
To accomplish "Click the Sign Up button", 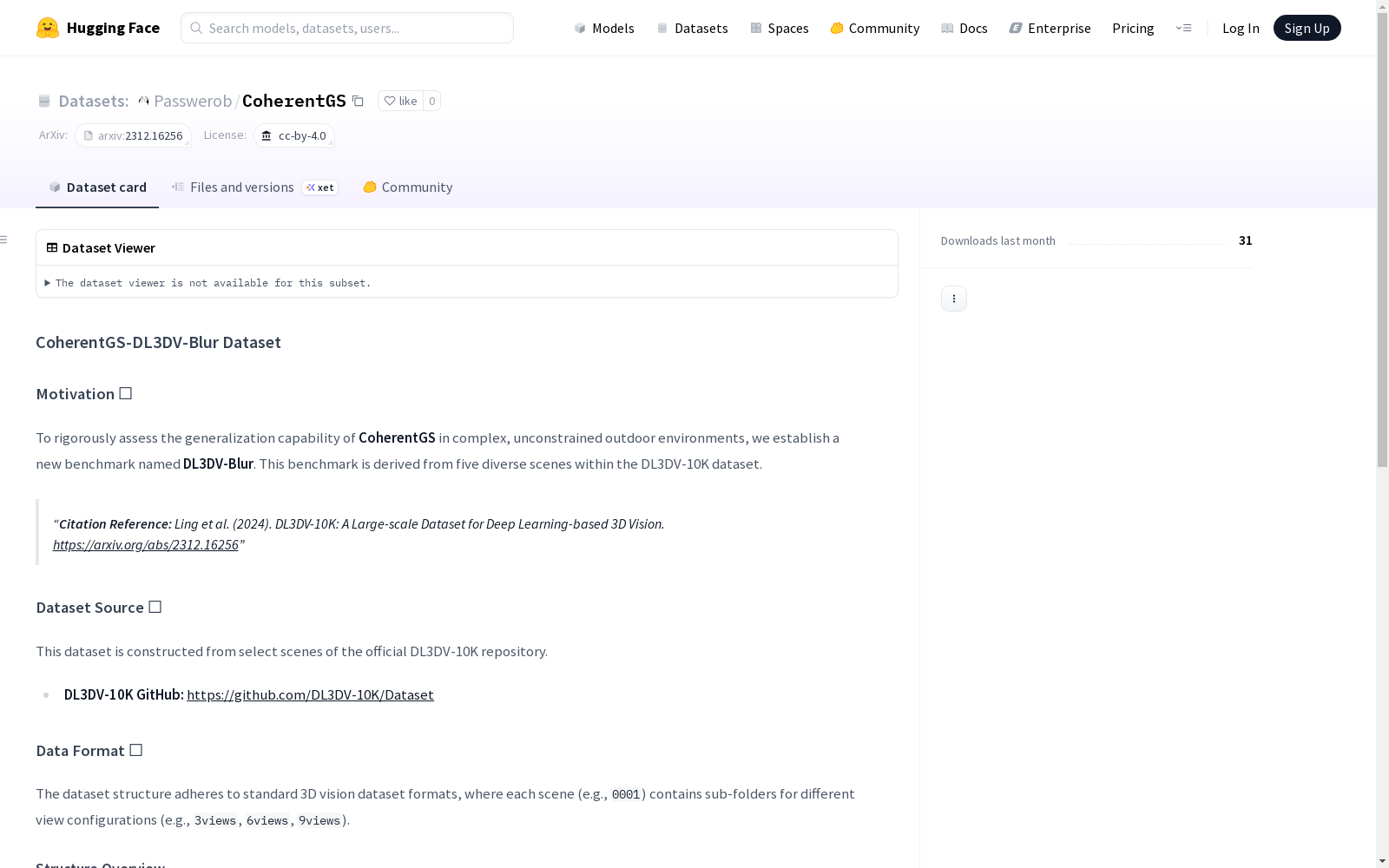I will pos(1307,28).
